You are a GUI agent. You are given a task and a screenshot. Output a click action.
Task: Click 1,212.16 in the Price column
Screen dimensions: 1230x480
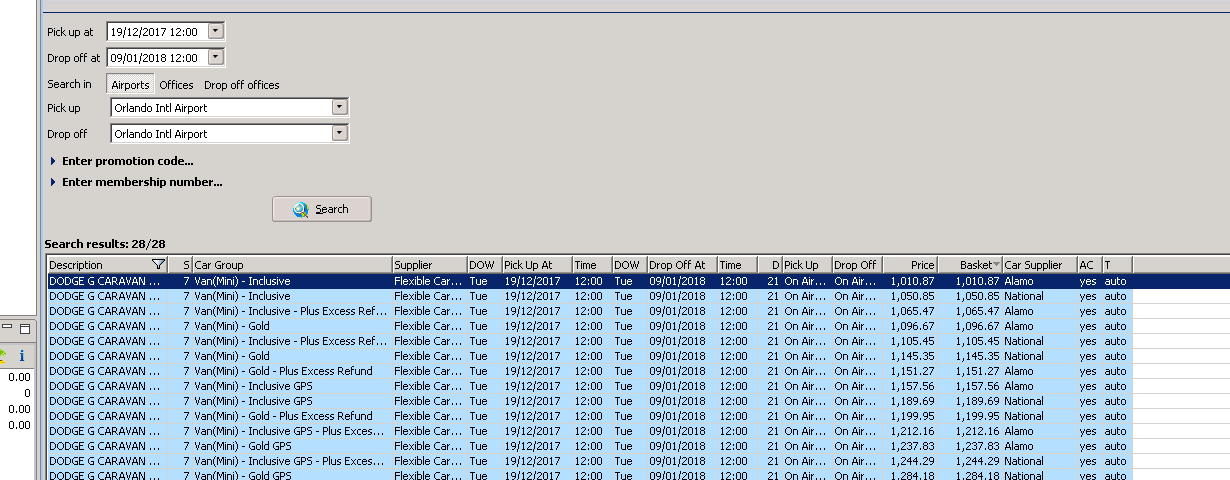[912, 431]
